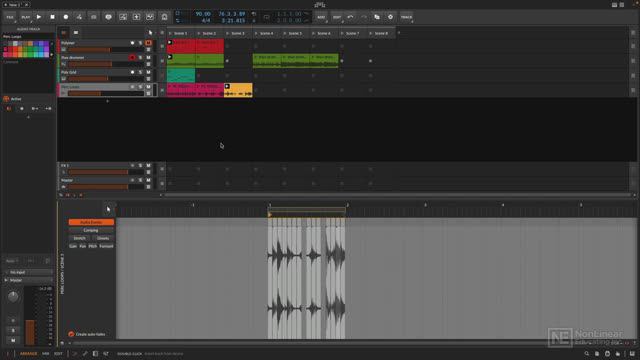Switch to the ARRANGE view
Screen dimensions: 640x360
point(29,354)
